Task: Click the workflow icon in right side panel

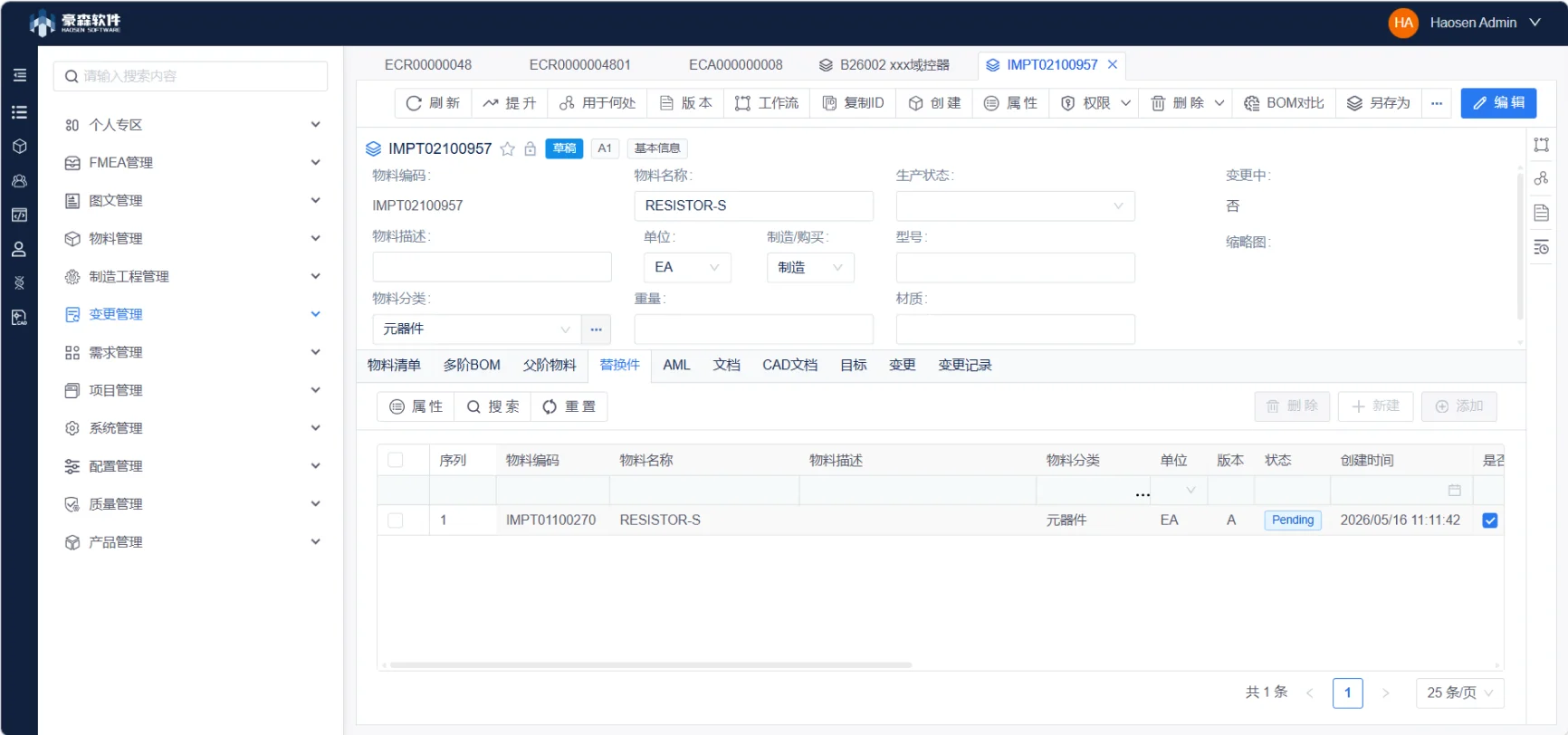Action: coord(1541,145)
